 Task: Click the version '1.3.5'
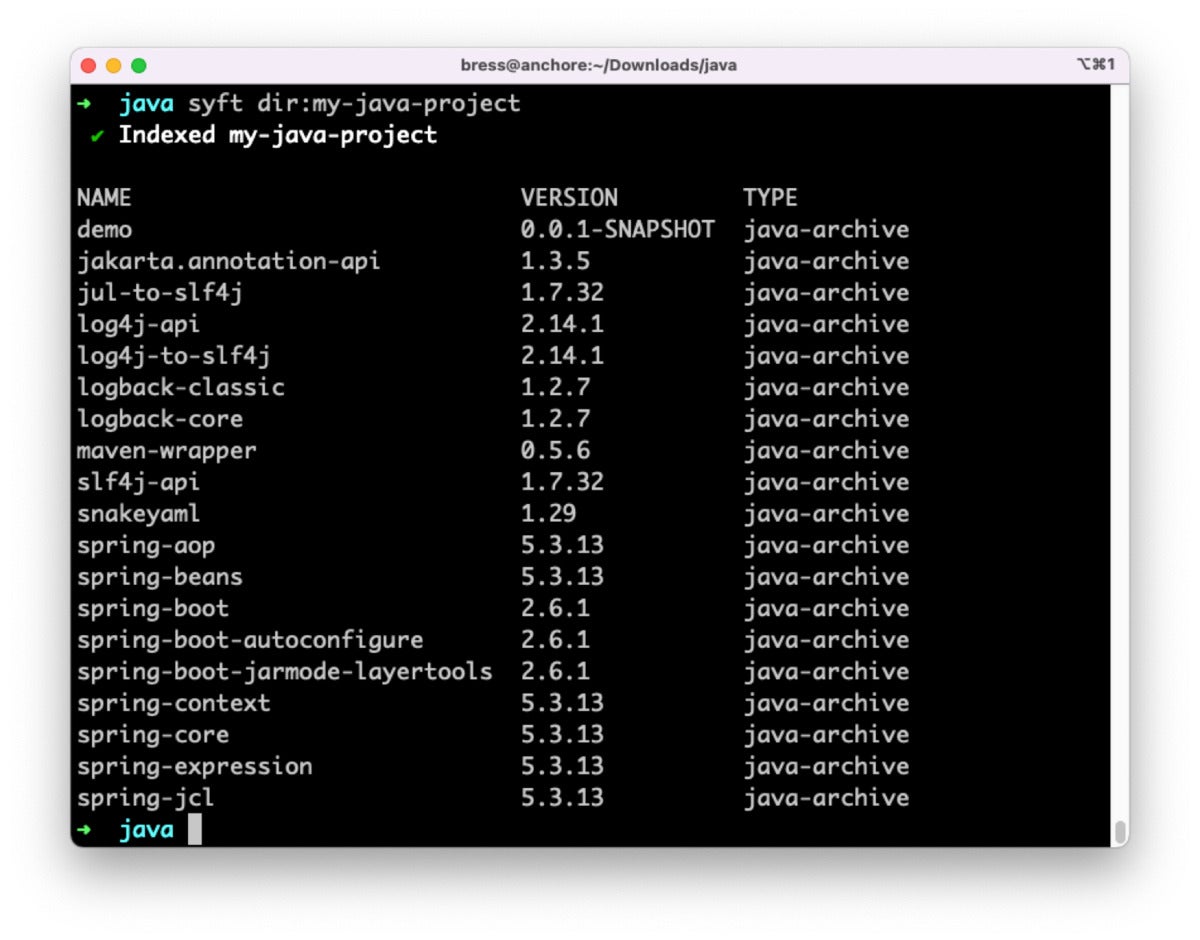(x=555, y=262)
